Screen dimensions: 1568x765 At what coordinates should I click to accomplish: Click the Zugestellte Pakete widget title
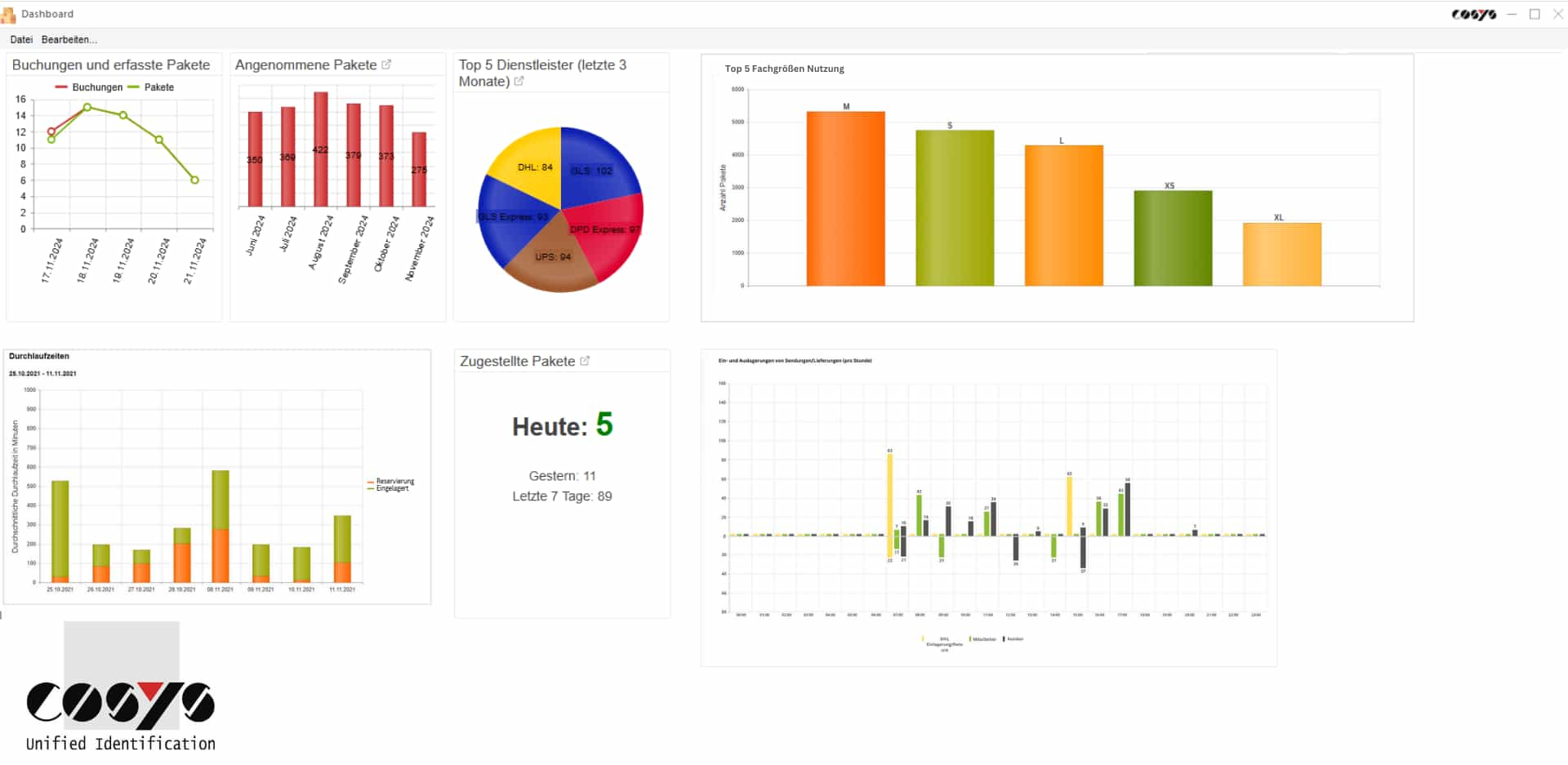(x=517, y=361)
